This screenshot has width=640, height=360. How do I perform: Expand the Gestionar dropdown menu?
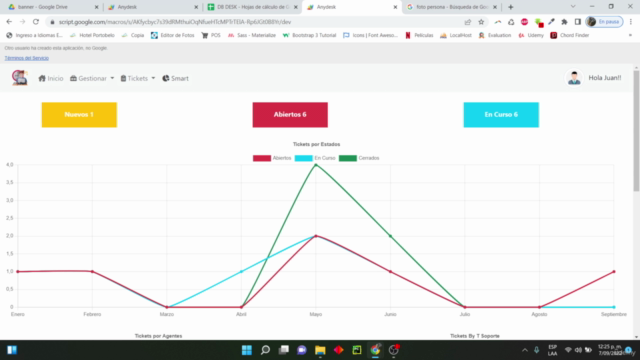pyautogui.click(x=92, y=78)
